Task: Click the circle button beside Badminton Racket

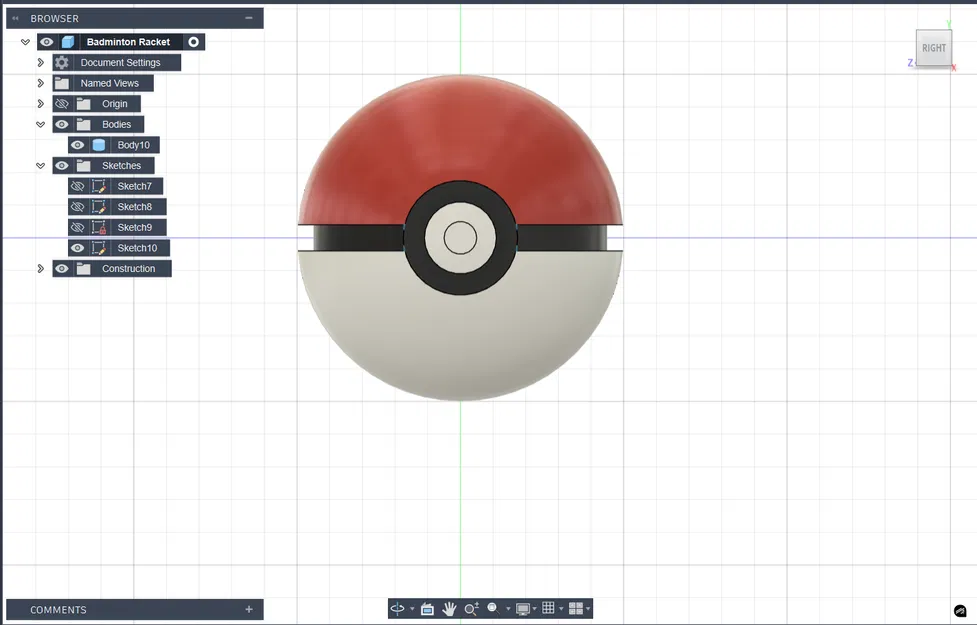Action: pos(193,41)
